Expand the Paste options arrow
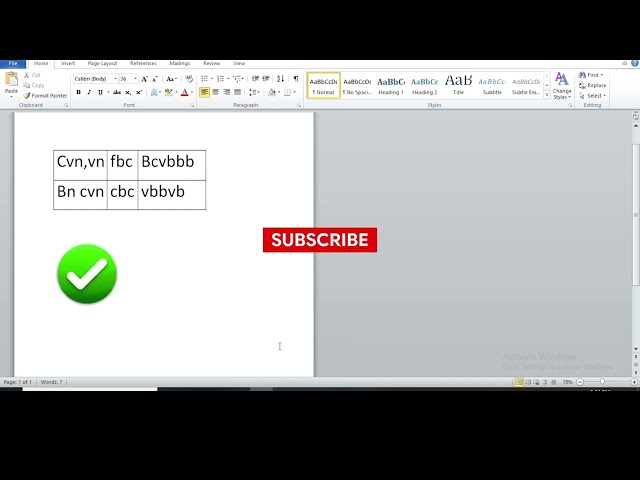 (x=11, y=96)
